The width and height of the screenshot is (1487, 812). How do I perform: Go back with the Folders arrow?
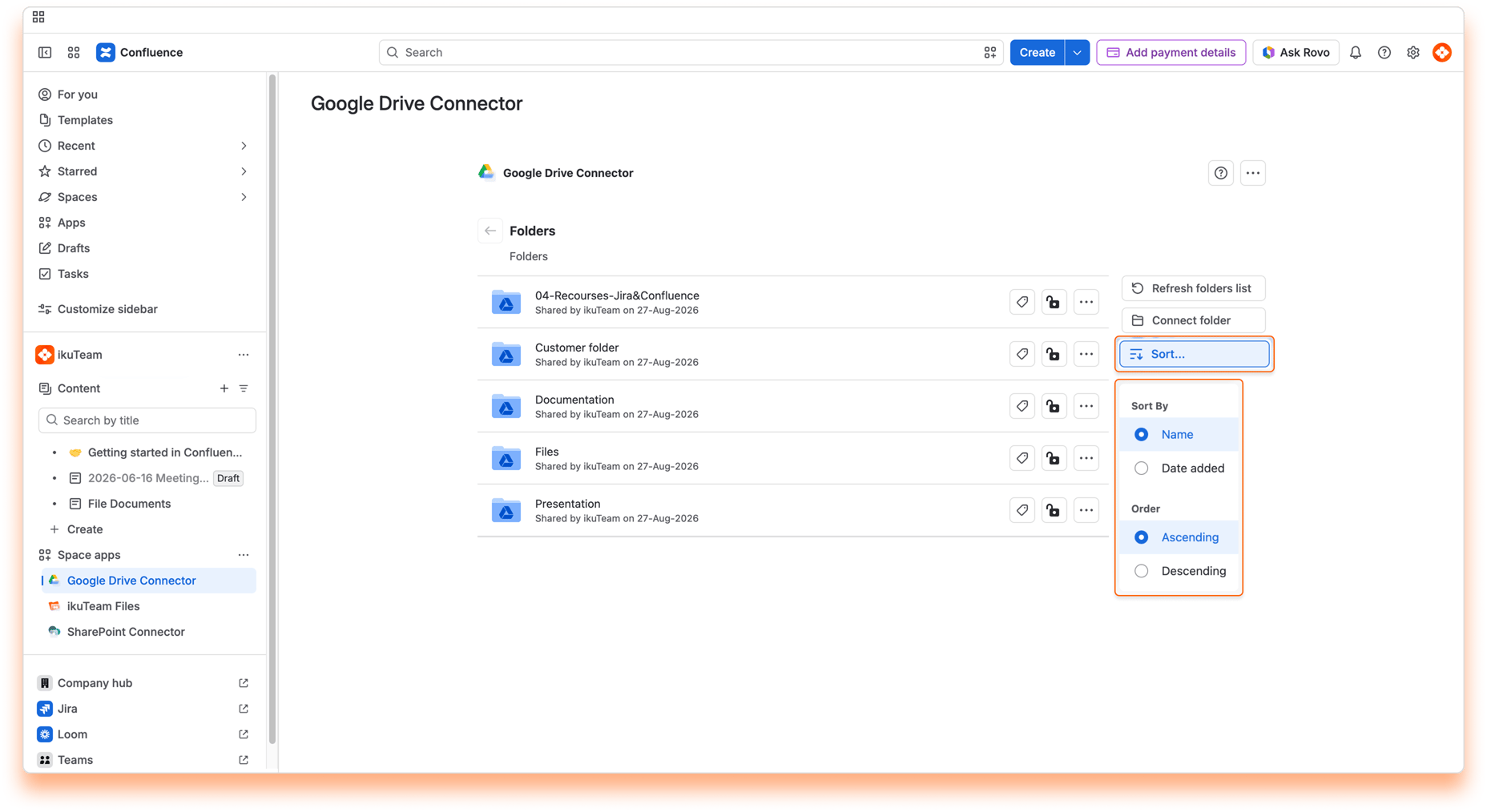tap(490, 231)
